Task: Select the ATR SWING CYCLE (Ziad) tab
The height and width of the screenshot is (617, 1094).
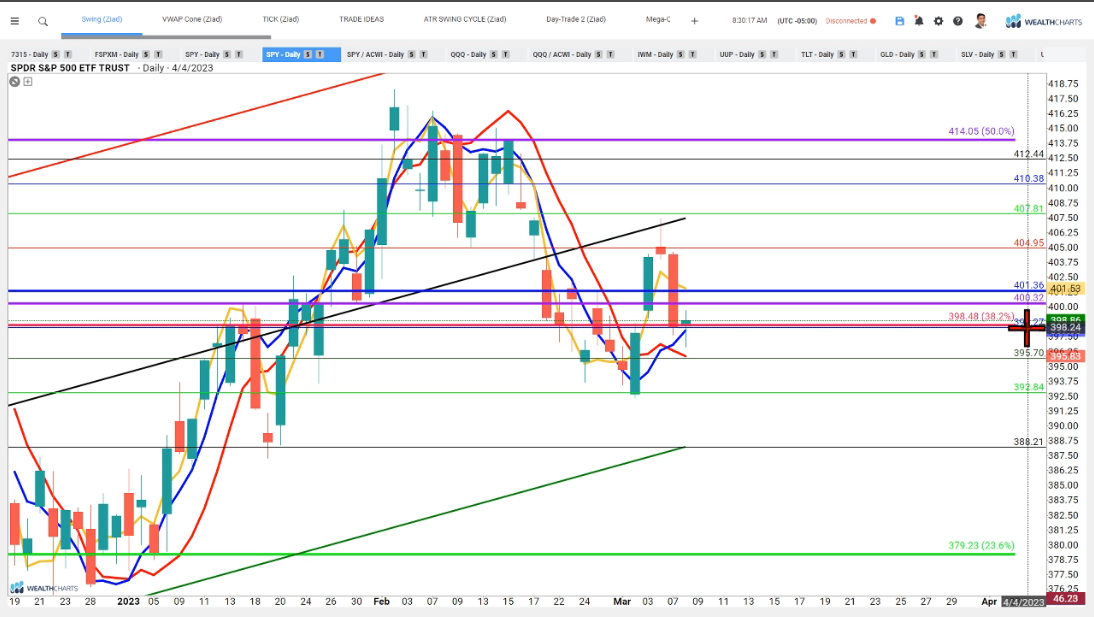Action: (465, 20)
